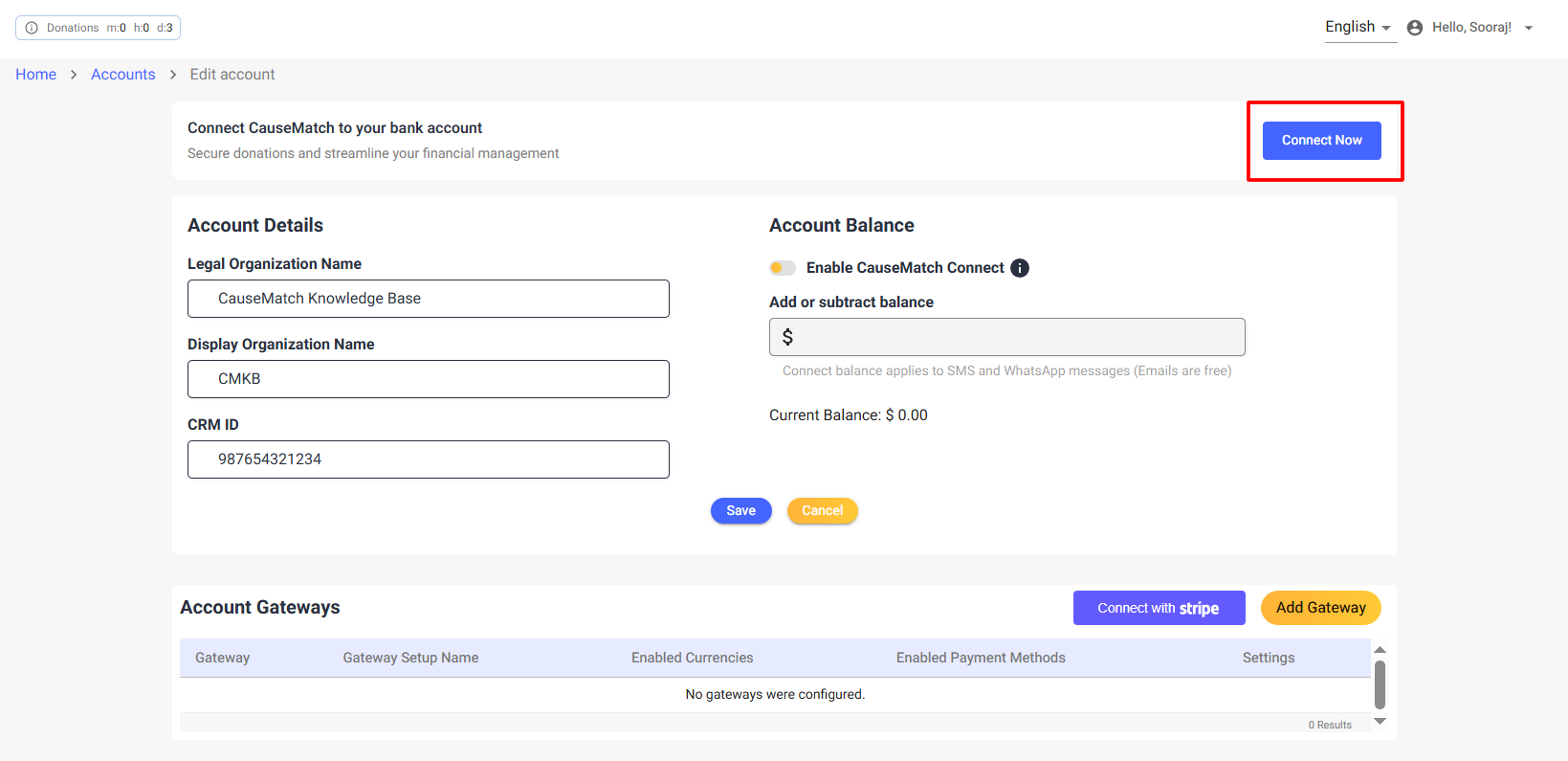Image resolution: width=1568 pixels, height=761 pixels.
Task: Click the gateway table scroll-up arrow
Action: click(x=1380, y=650)
